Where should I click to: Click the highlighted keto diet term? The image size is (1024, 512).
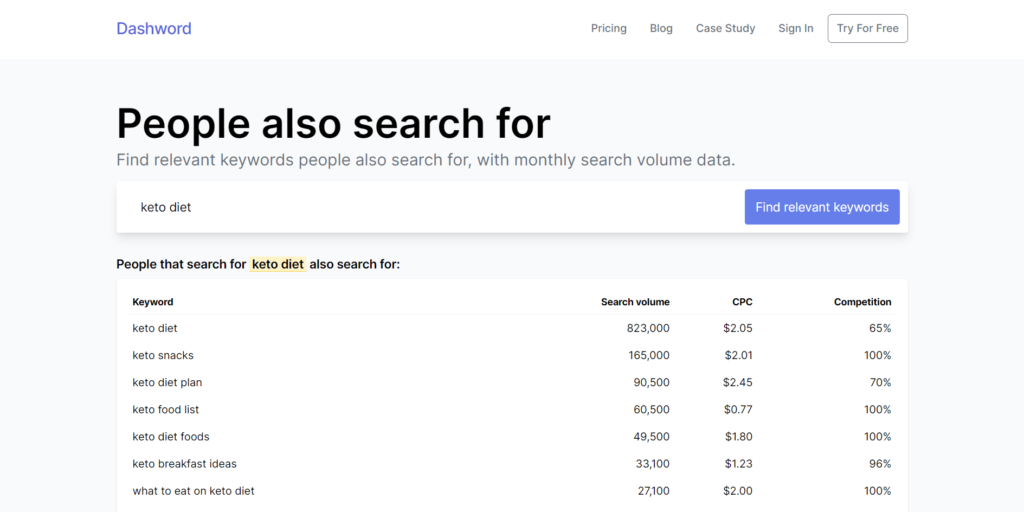pos(278,264)
